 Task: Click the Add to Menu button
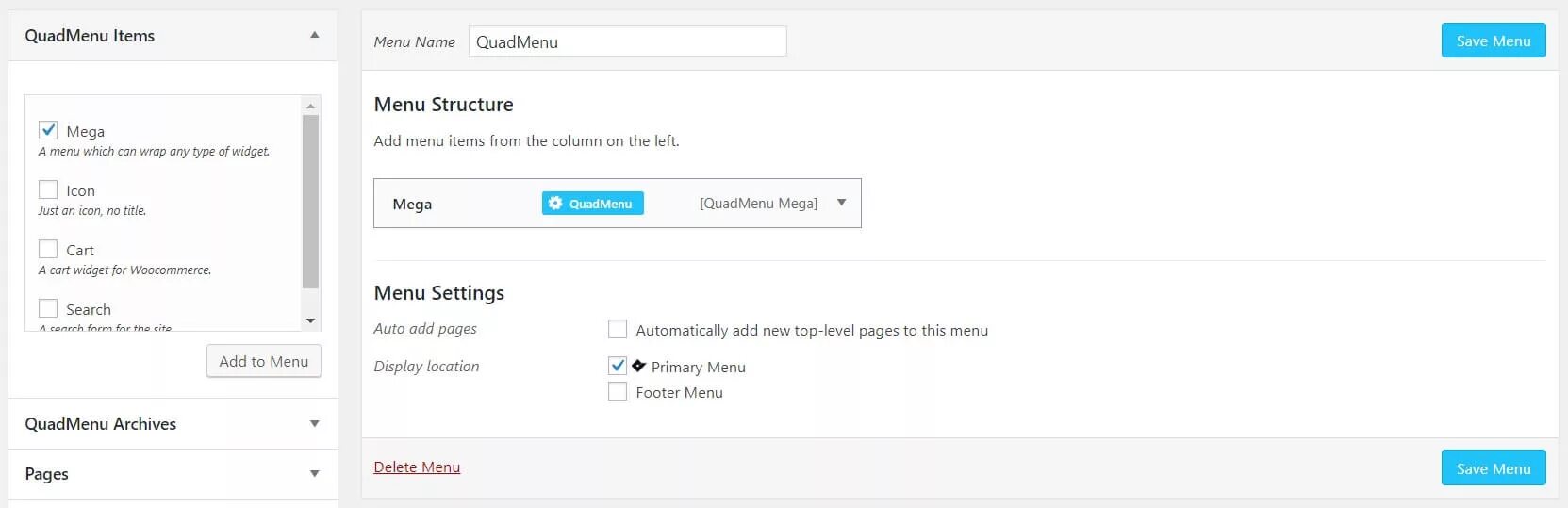(x=263, y=361)
